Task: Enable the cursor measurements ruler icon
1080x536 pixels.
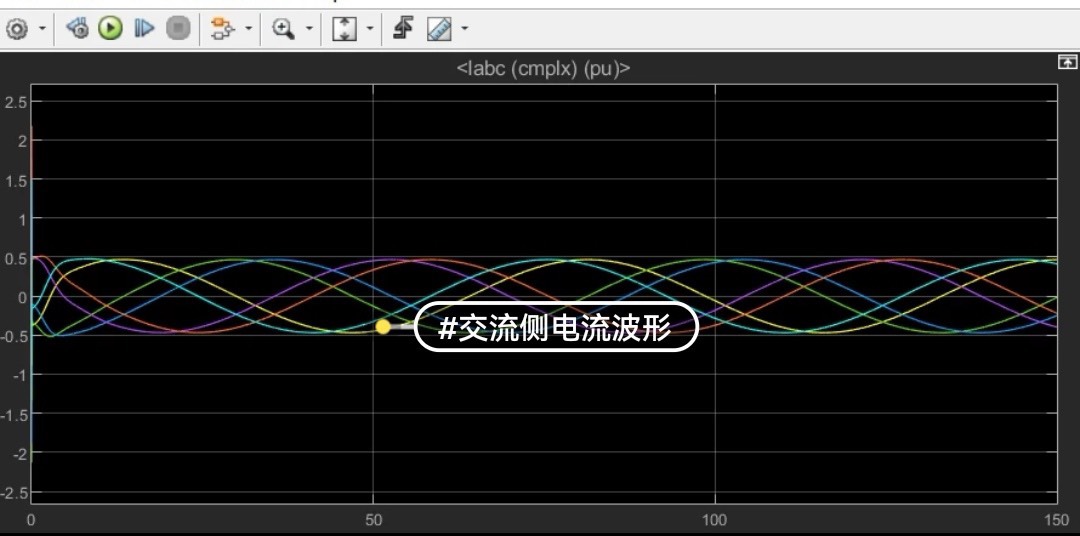Action: click(x=439, y=28)
